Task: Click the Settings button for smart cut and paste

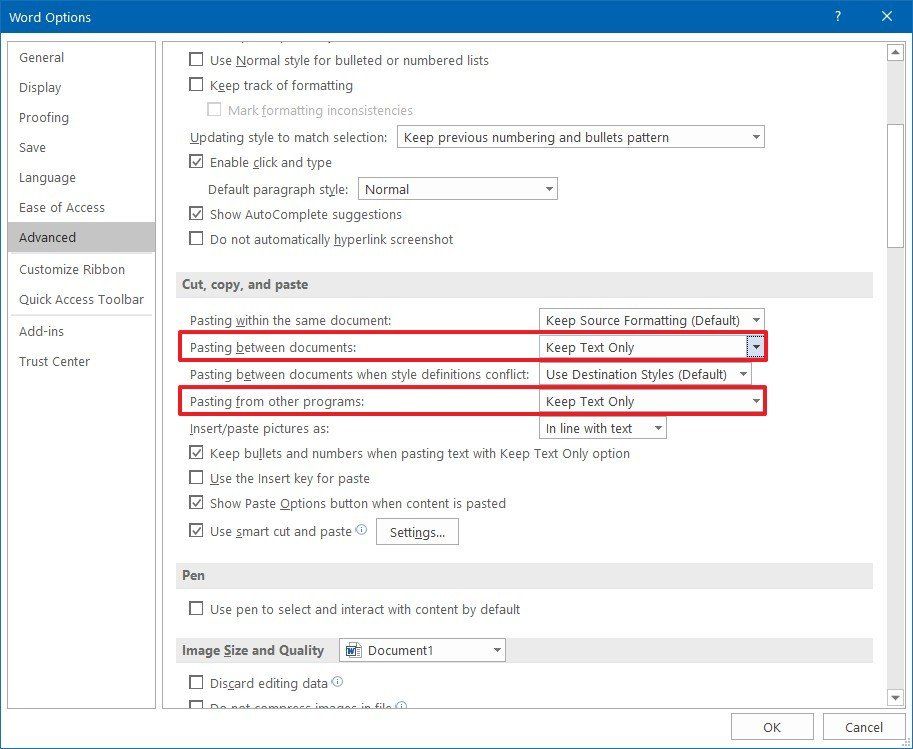Action: coord(417,531)
